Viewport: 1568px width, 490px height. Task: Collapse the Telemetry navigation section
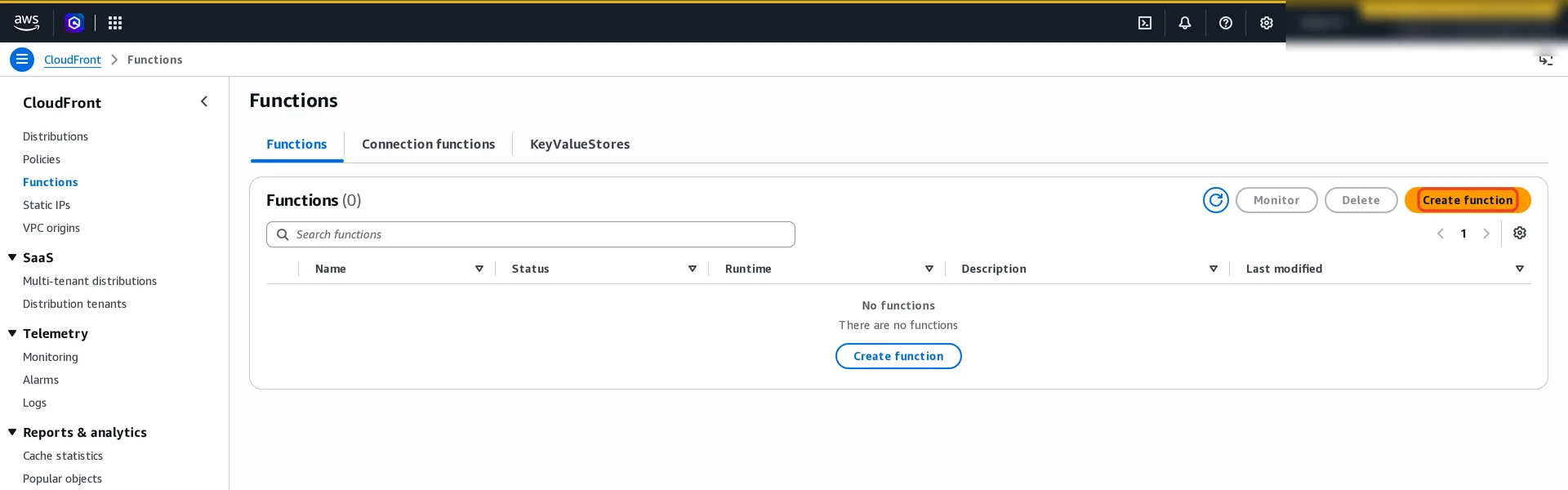(x=12, y=333)
